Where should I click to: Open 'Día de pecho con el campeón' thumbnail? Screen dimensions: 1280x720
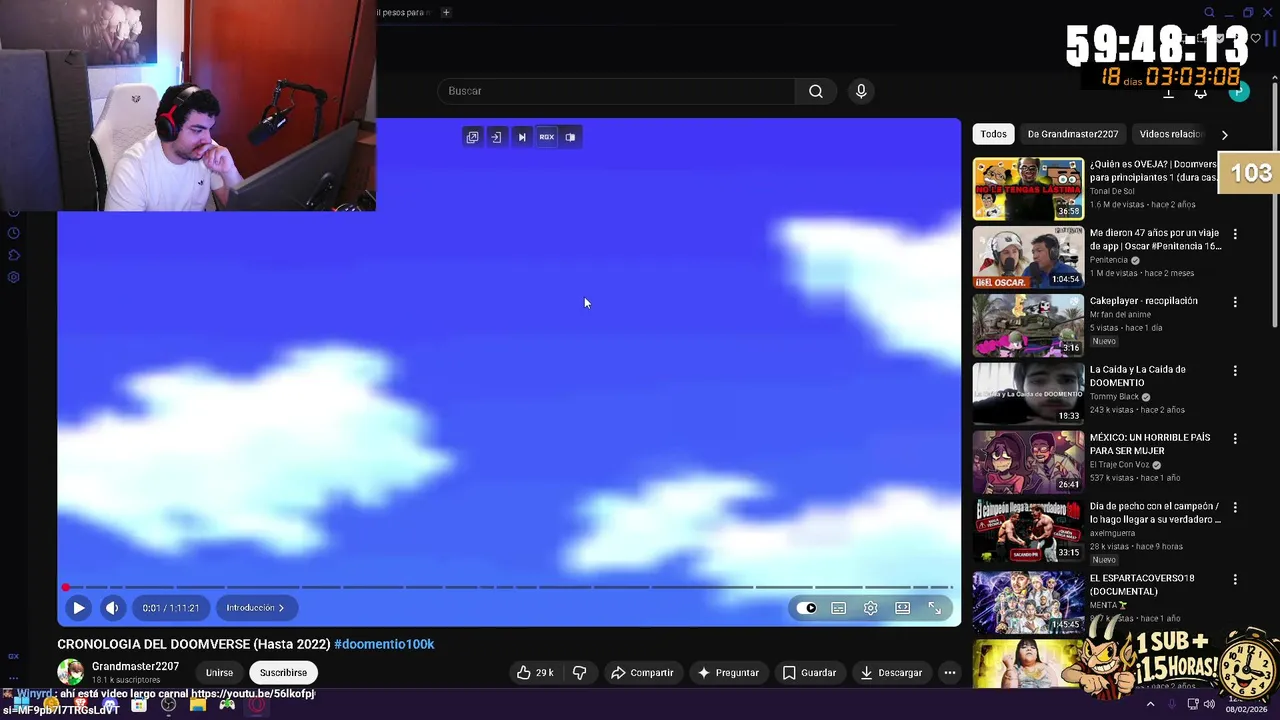pos(1028,530)
